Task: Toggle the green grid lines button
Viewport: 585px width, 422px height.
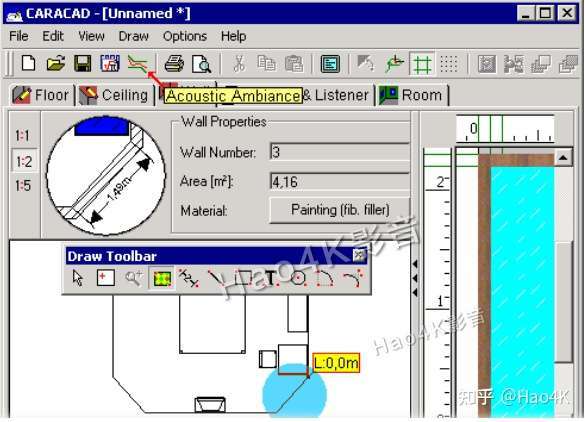Action: click(x=422, y=64)
